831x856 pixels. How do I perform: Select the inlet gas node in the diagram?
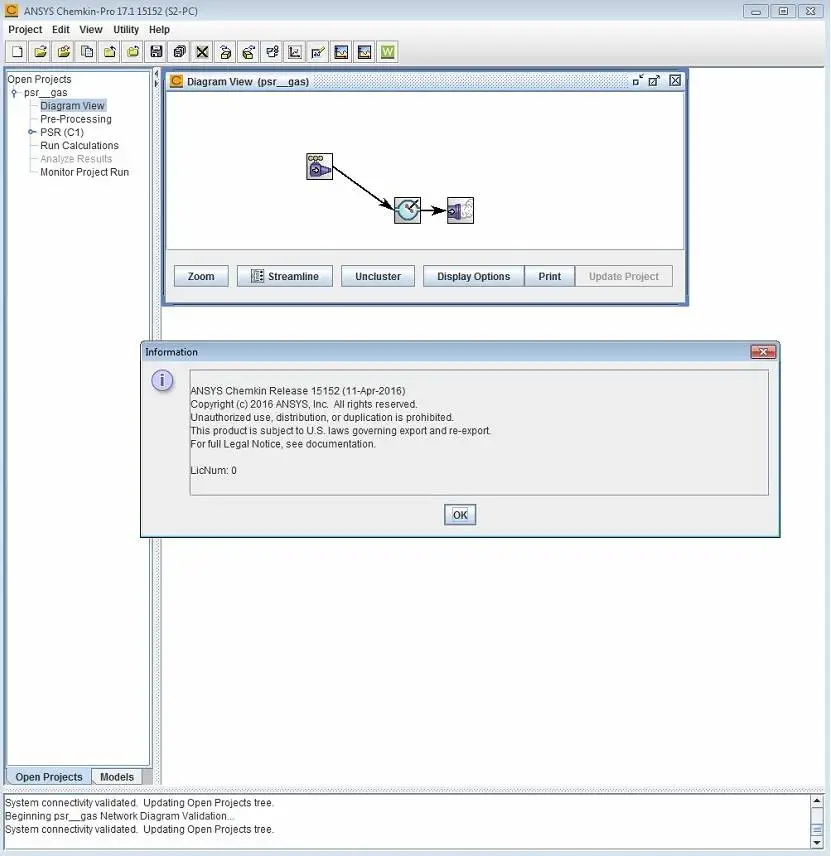tap(318, 166)
